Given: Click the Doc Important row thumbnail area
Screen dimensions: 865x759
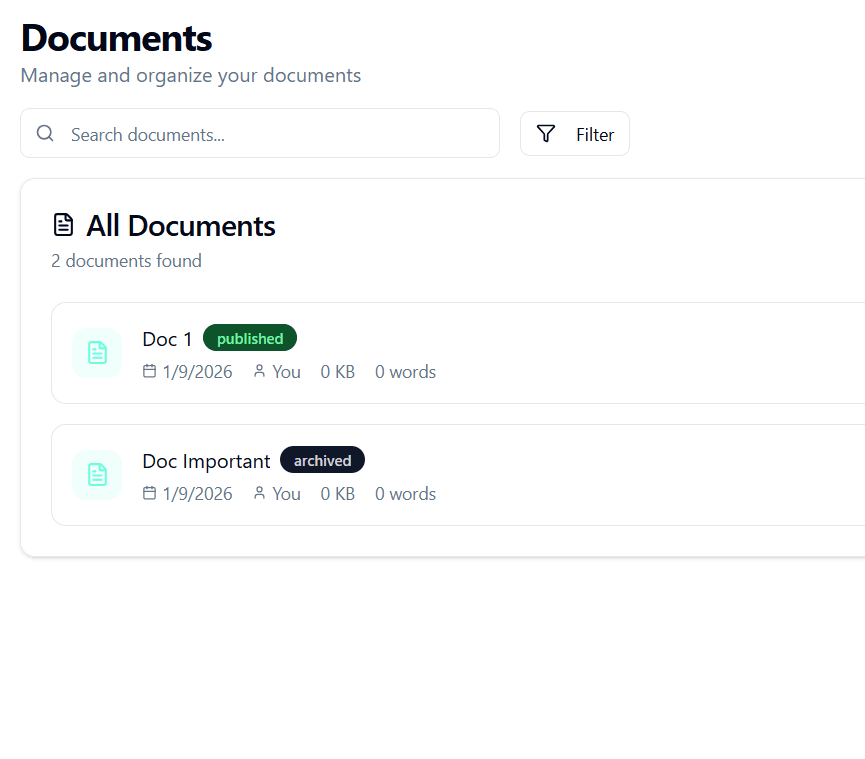Looking at the screenshot, I should [x=97, y=475].
